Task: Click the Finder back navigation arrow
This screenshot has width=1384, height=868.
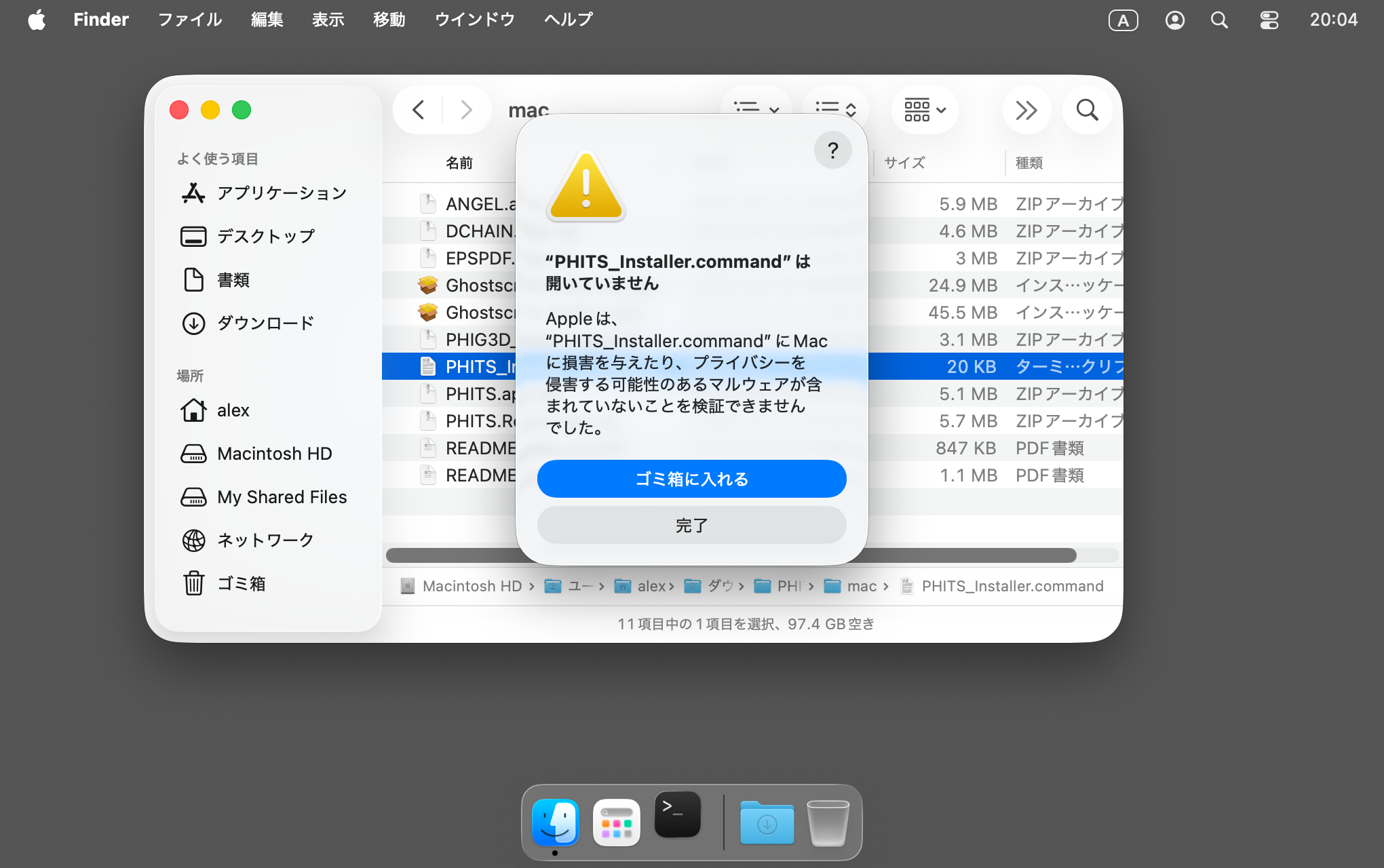Action: (419, 110)
